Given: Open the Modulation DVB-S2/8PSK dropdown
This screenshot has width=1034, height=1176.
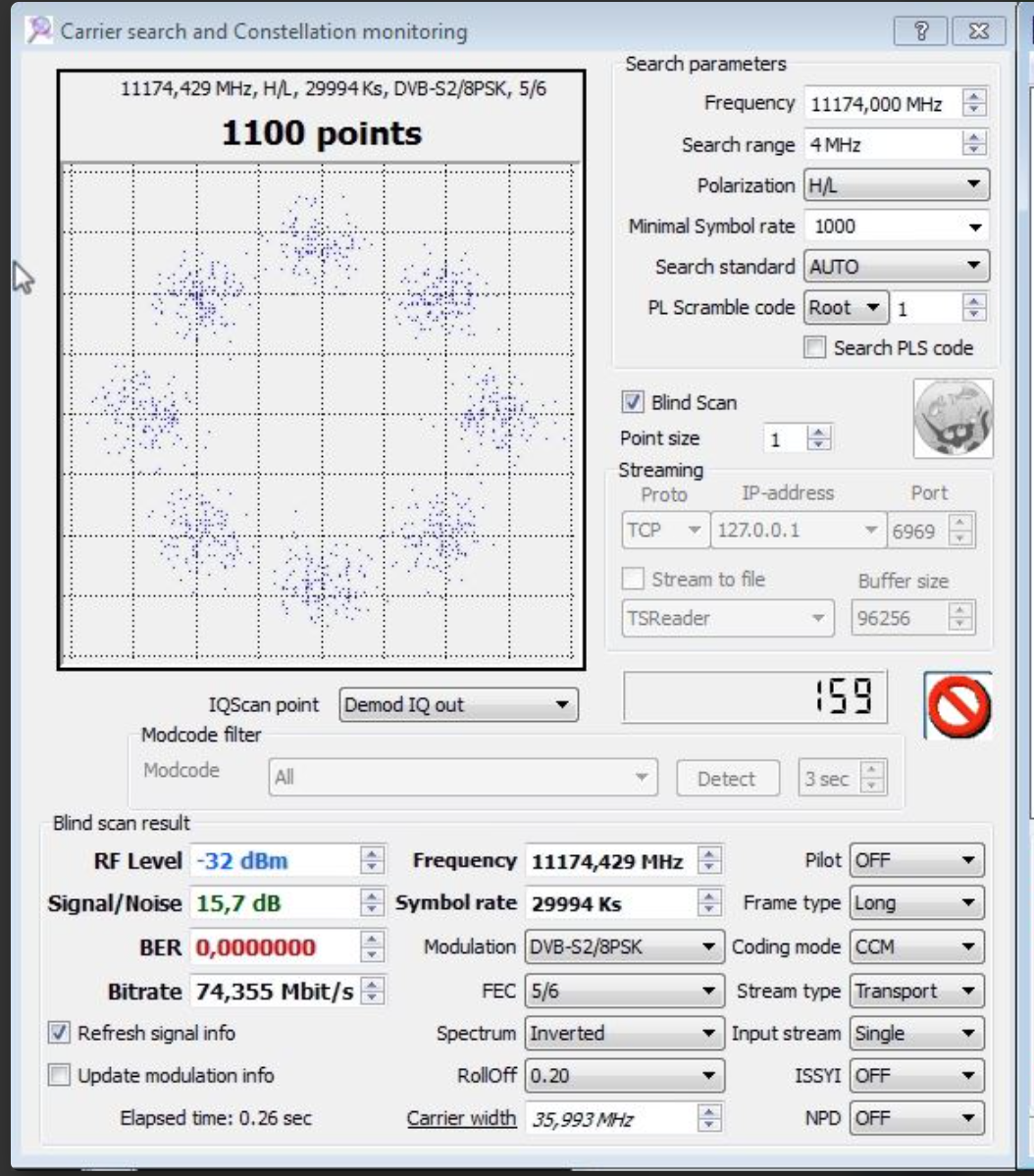Looking at the screenshot, I should pos(624,946).
